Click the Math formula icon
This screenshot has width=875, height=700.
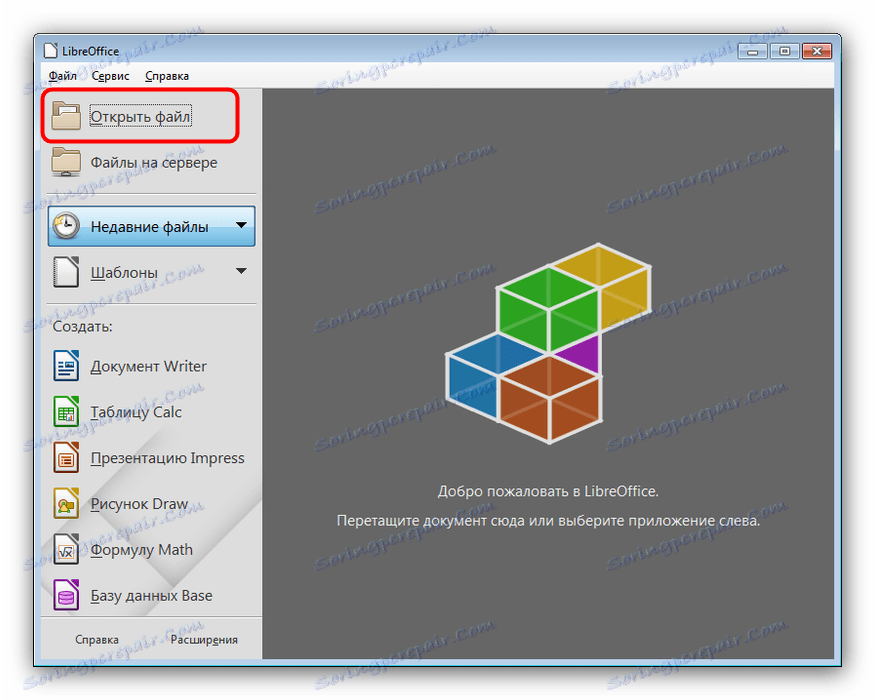click(x=66, y=549)
